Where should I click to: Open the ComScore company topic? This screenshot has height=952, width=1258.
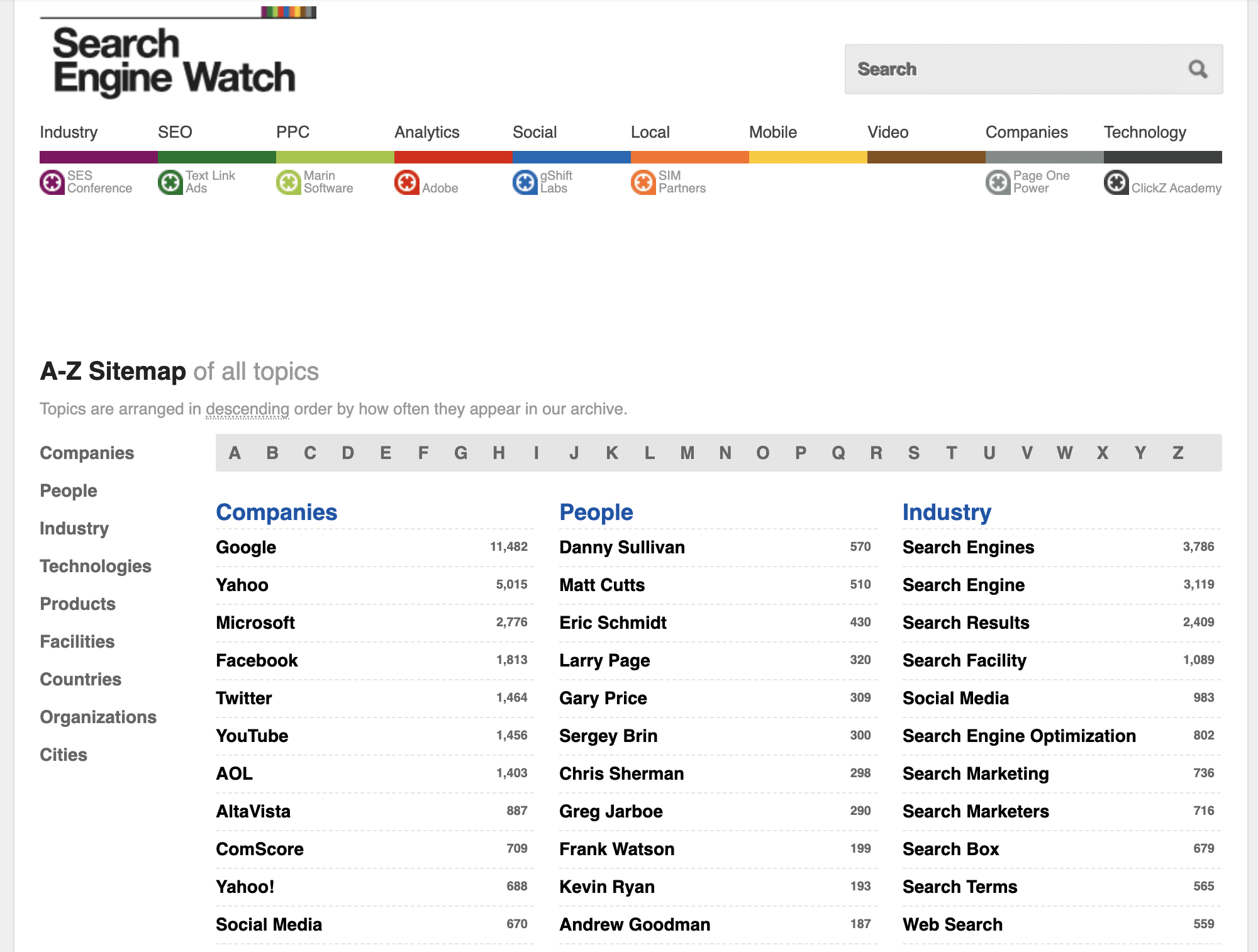click(x=260, y=849)
